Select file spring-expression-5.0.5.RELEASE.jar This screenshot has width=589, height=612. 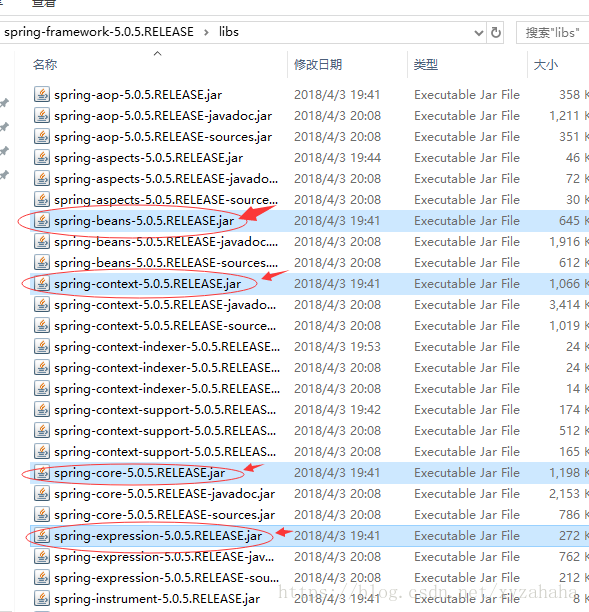pyautogui.click(x=158, y=536)
